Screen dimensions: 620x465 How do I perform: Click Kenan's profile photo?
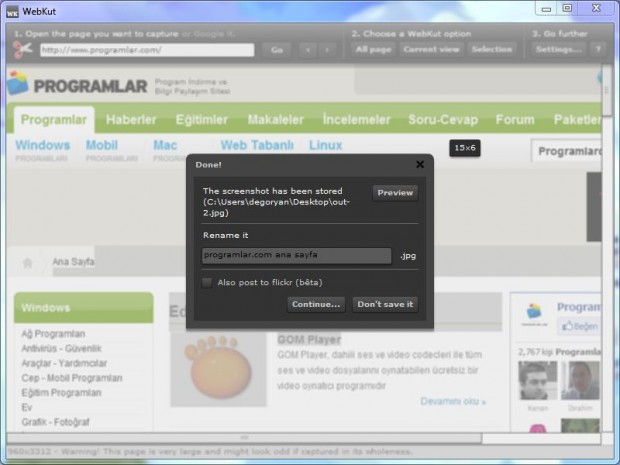click(537, 381)
